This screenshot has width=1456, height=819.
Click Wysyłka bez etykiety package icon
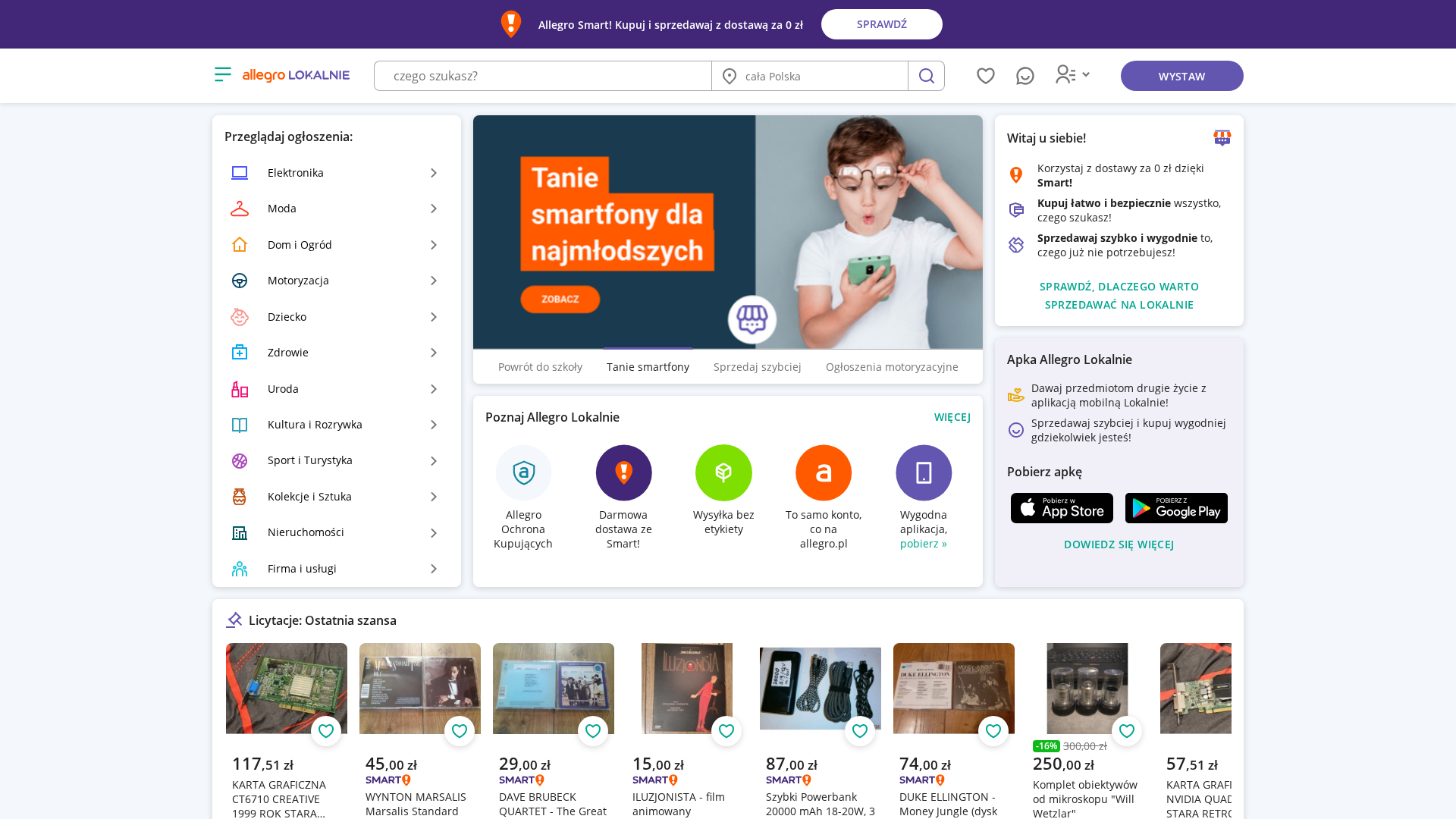(x=723, y=472)
